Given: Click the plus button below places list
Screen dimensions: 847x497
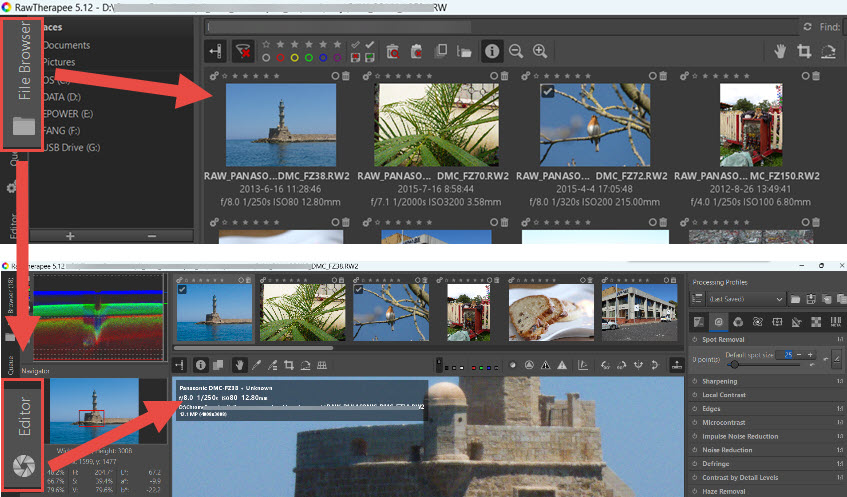Looking at the screenshot, I should tap(70, 236).
